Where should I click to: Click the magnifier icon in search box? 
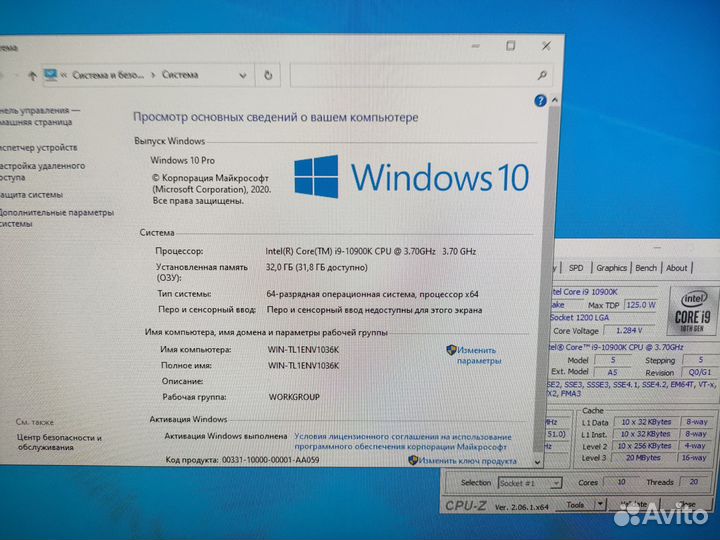click(x=542, y=75)
